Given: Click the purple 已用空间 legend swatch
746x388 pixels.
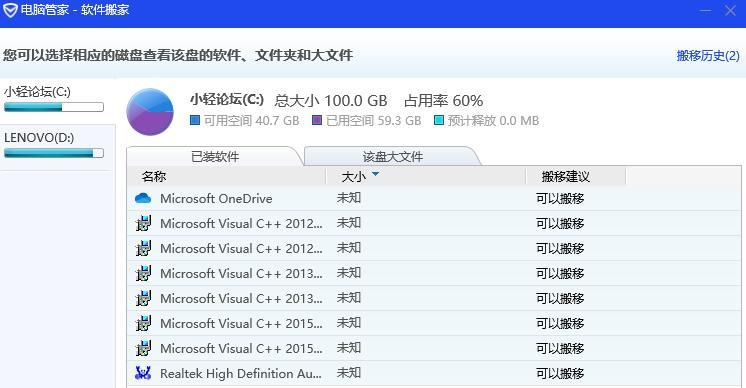Looking at the screenshot, I should coord(317,120).
